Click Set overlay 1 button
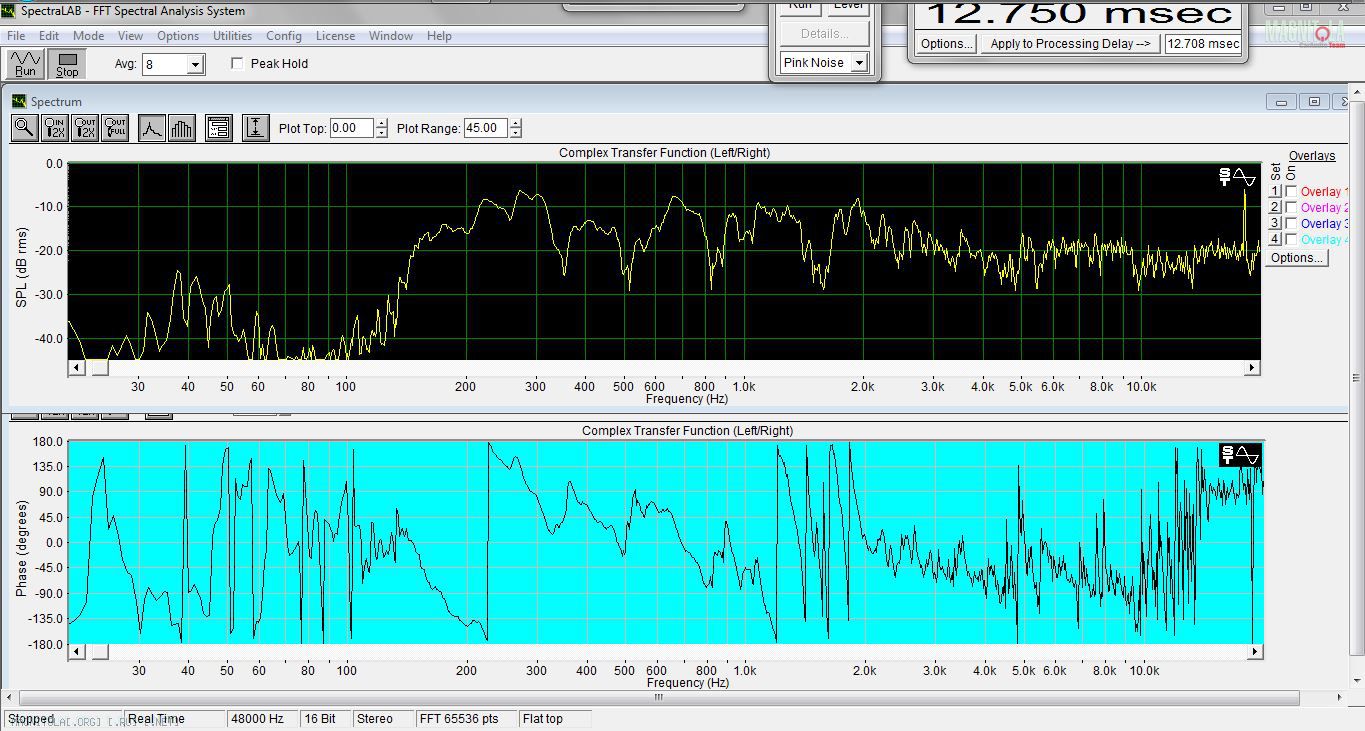 pyautogui.click(x=1275, y=191)
